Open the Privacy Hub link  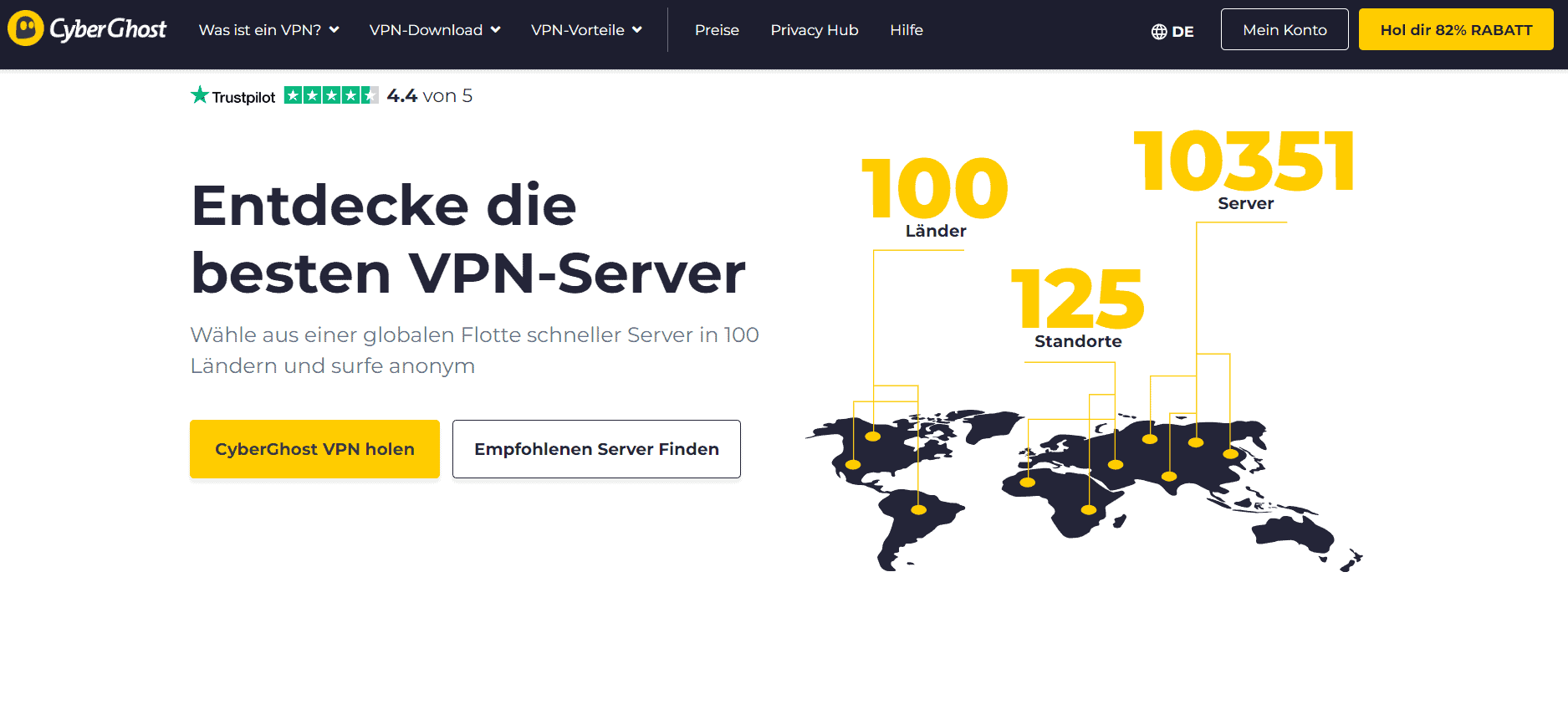(x=815, y=30)
